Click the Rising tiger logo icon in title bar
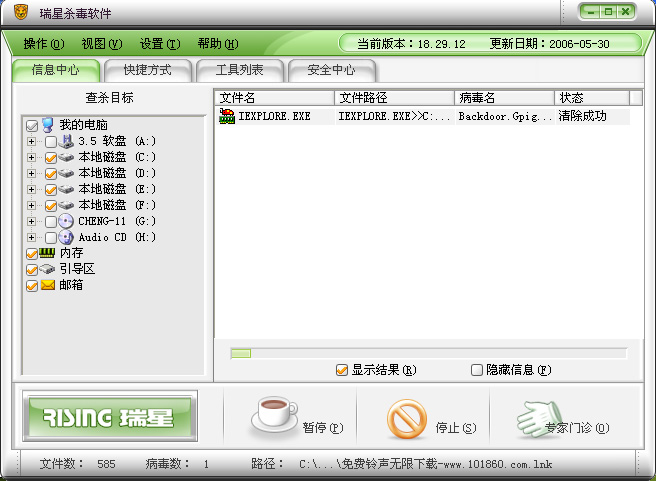 [21, 12]
